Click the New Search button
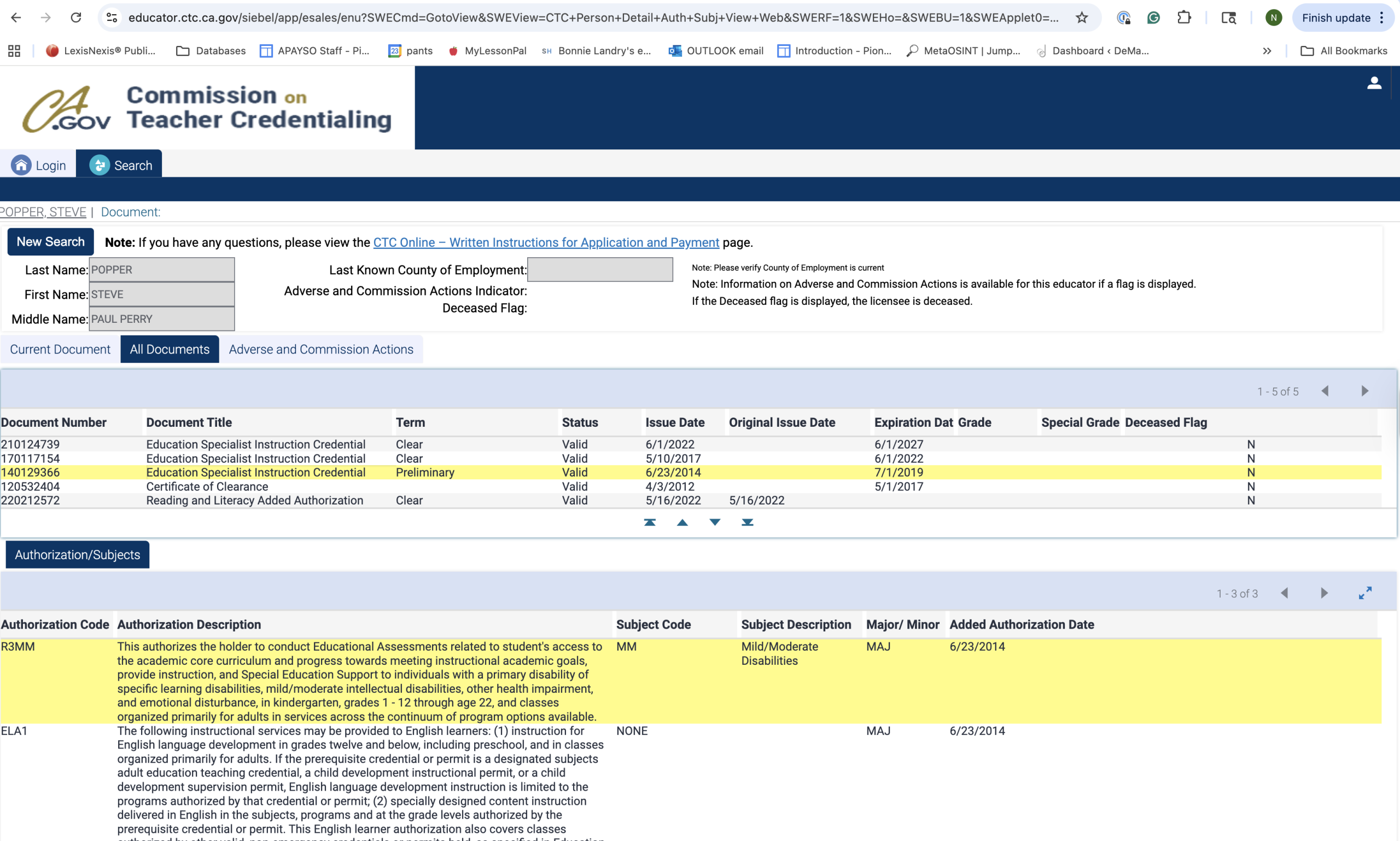1400x841 pixels. coord(50,241)
